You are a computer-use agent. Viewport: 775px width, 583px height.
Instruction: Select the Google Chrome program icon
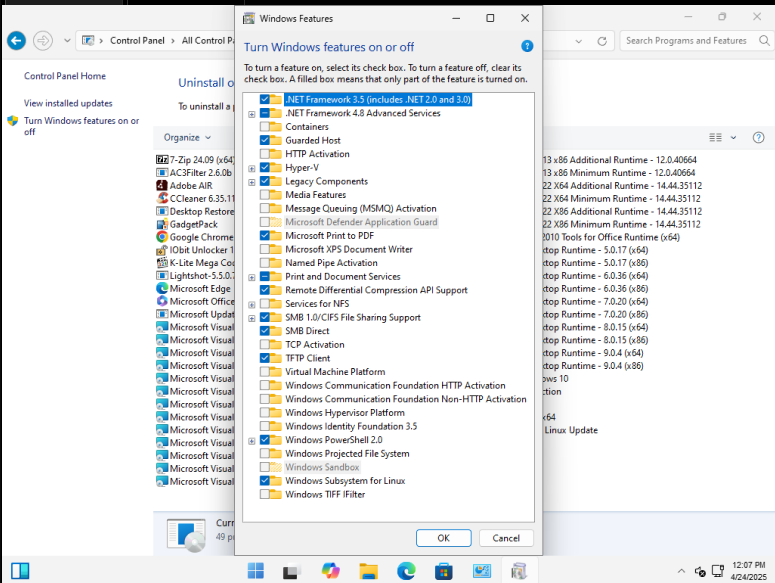tap(162, 237)
